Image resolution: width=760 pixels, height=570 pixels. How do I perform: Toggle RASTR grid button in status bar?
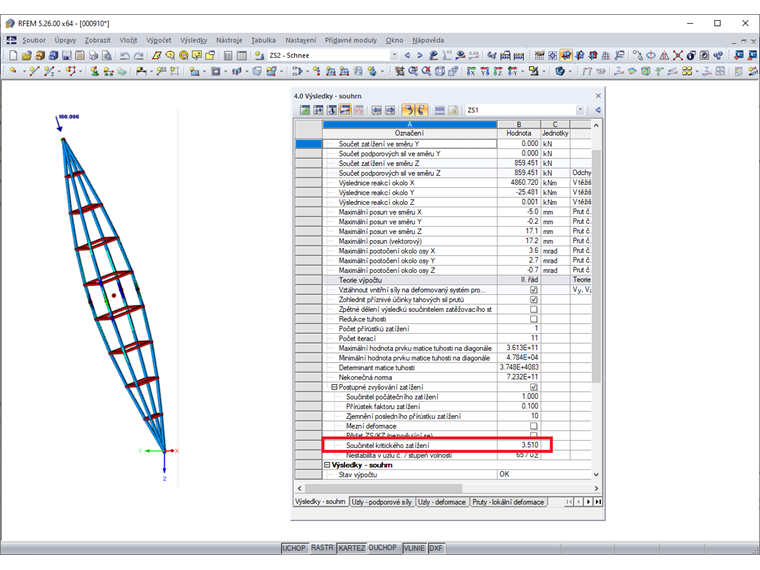(x=322, y=548)
